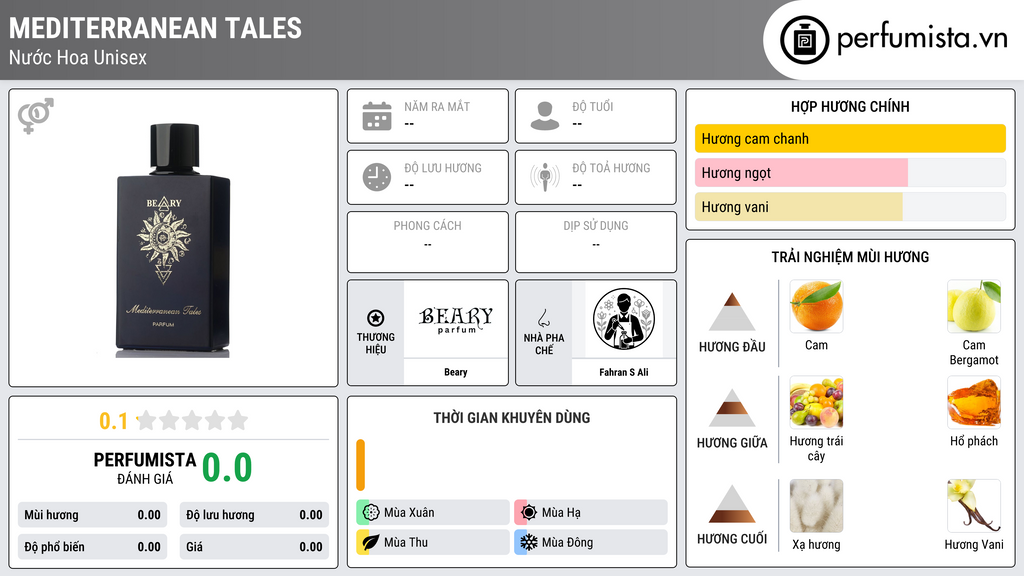Click the nose icon above Nhà Pha Chế
The width and height of the screenshot is (1024, 576).
pyautogui.click(x=543, y=318)
